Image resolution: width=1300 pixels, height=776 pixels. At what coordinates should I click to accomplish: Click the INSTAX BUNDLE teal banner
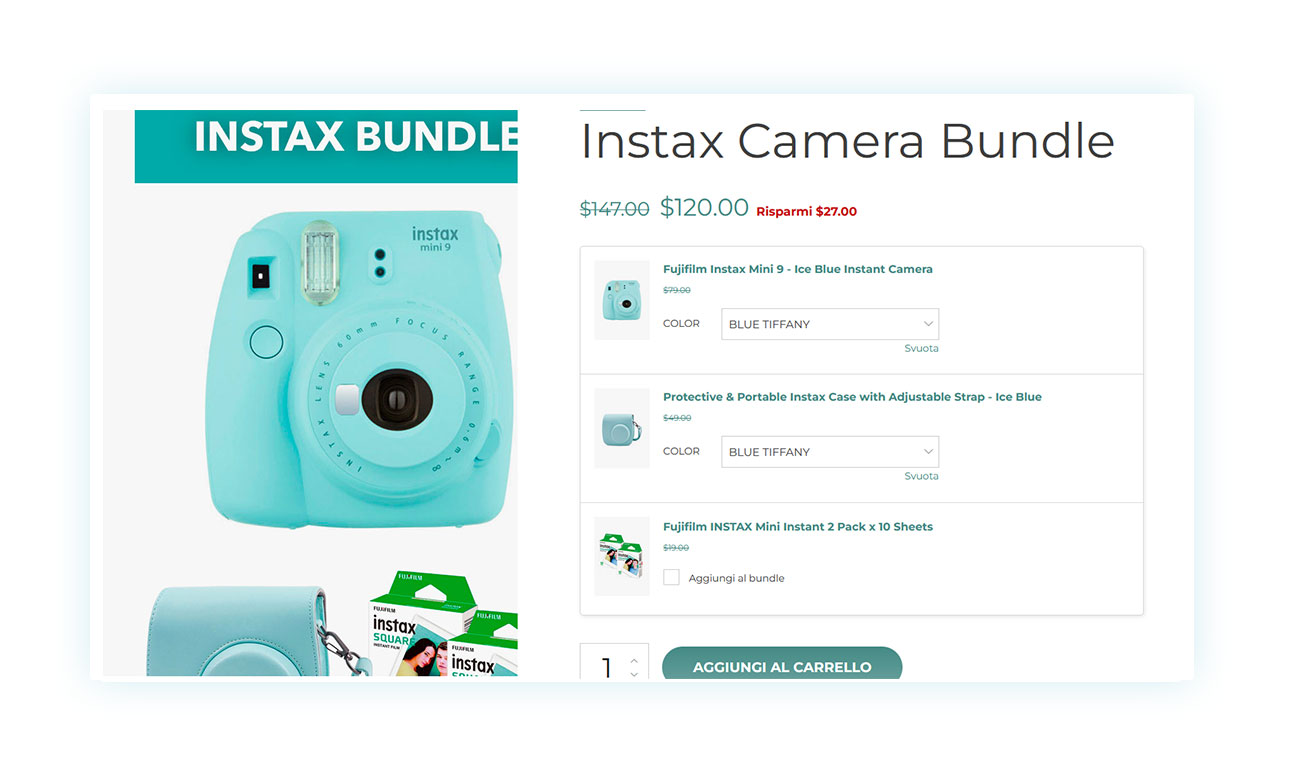tap(326, 146)
